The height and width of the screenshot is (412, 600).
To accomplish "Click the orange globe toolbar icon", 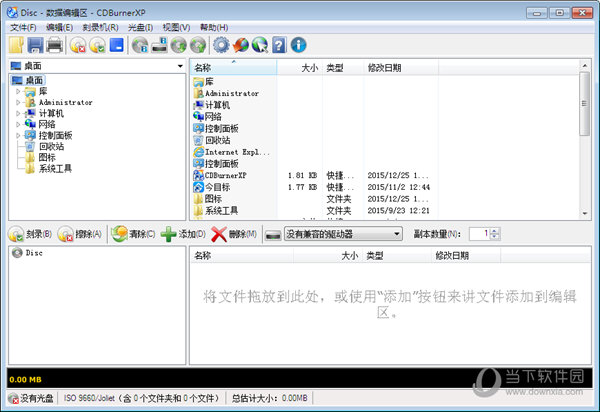I will (241, 45).
